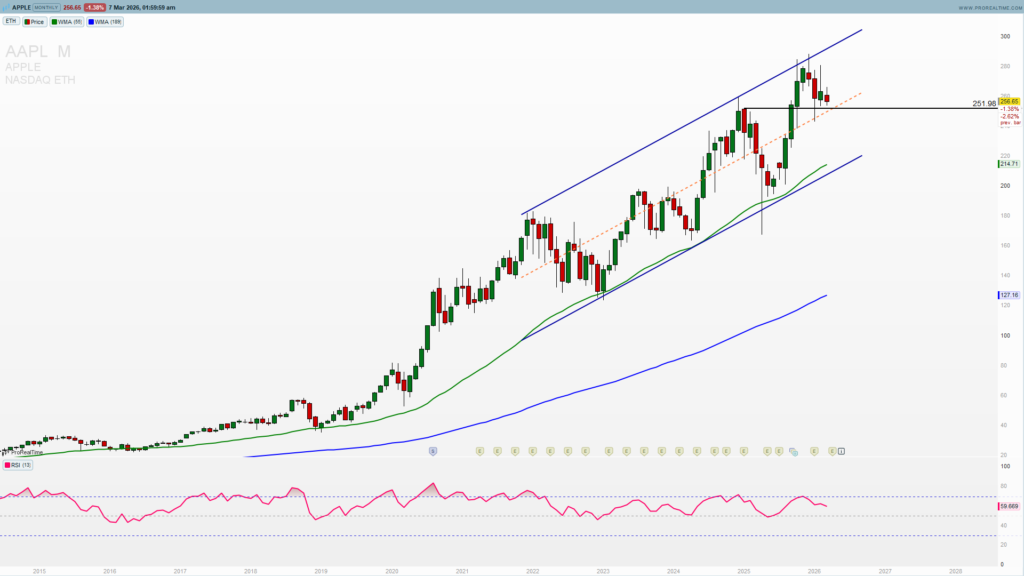
Task: Click the 251.98 horizontal level label
Action: (x=983, y=103)
